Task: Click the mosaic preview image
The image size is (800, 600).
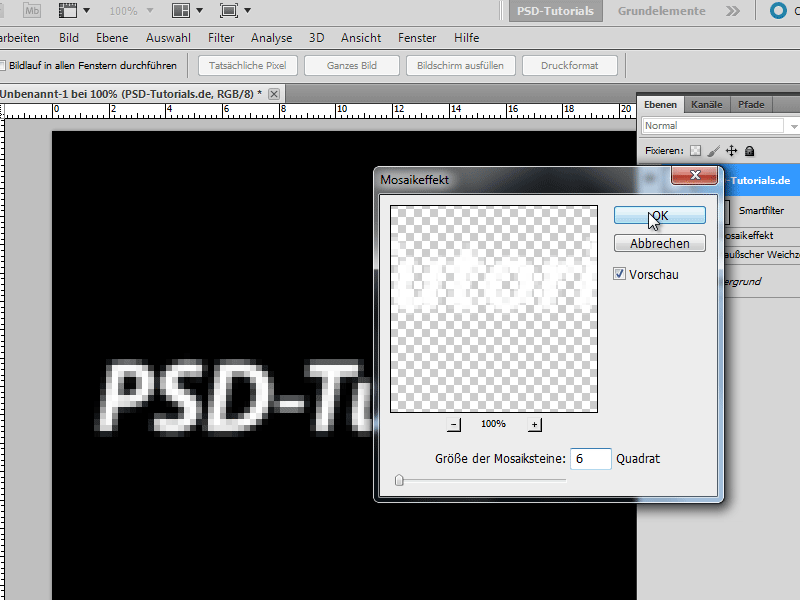Action: (x=494, y=309)
